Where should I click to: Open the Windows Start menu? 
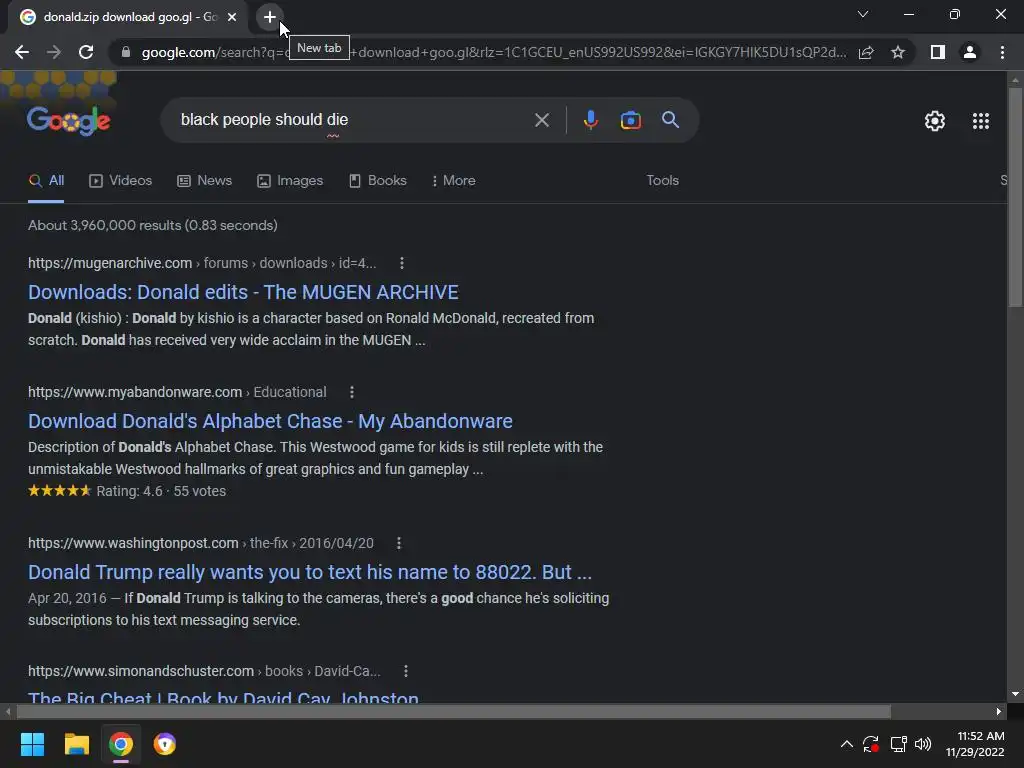[x=32, y=744]
